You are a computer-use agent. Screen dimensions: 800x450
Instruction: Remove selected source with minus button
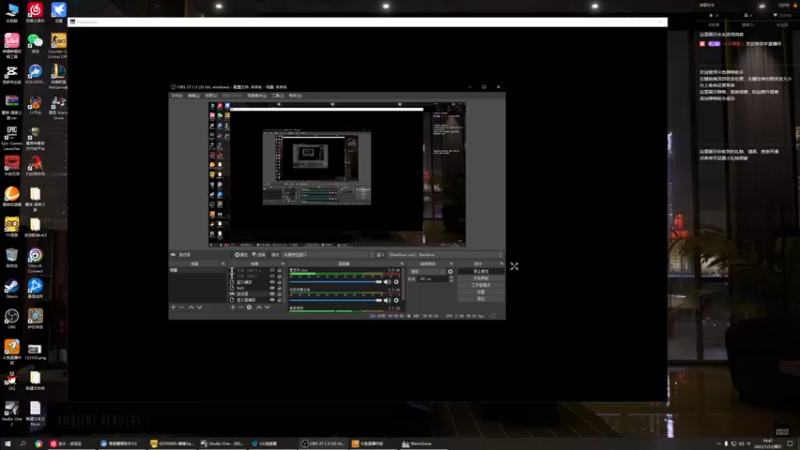pos(241,307)
